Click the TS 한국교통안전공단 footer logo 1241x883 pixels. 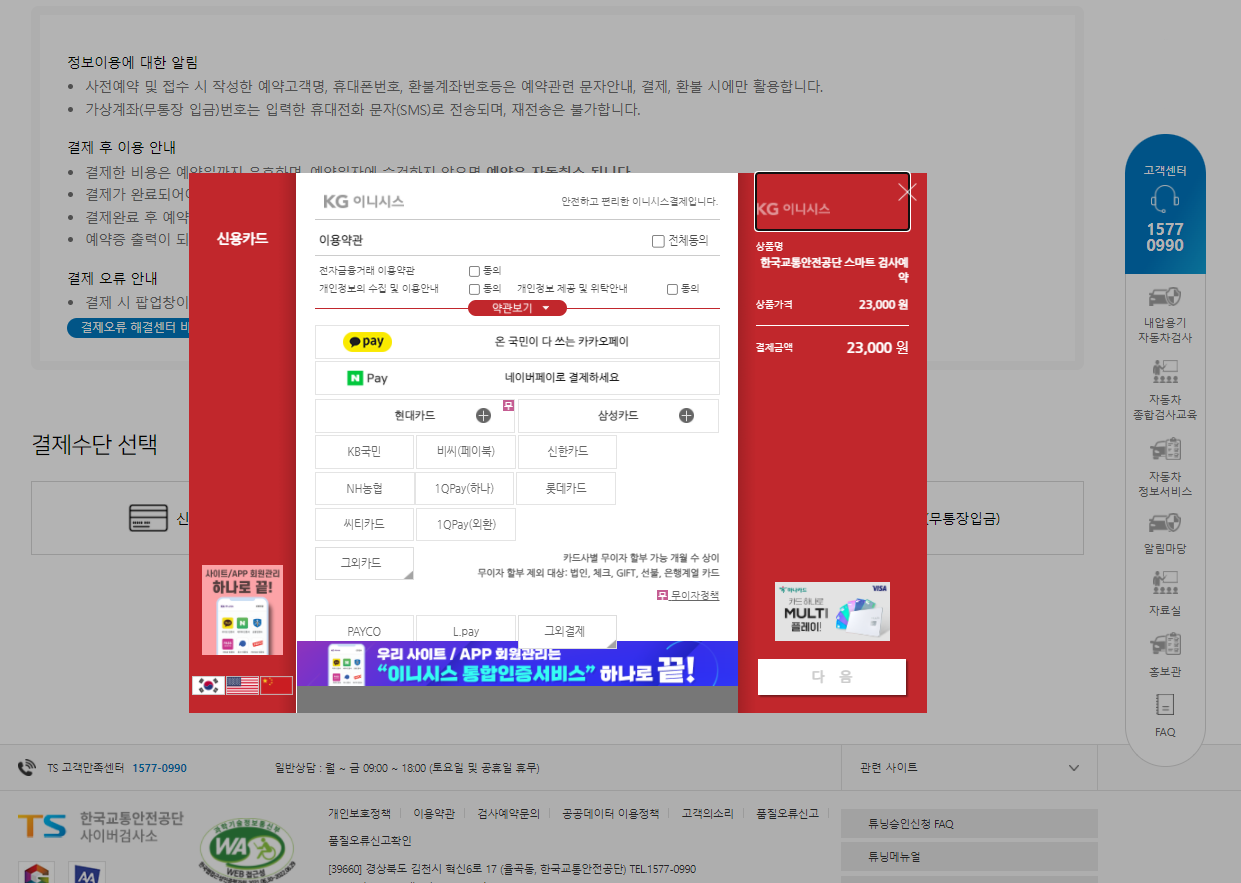click(100, 826)
